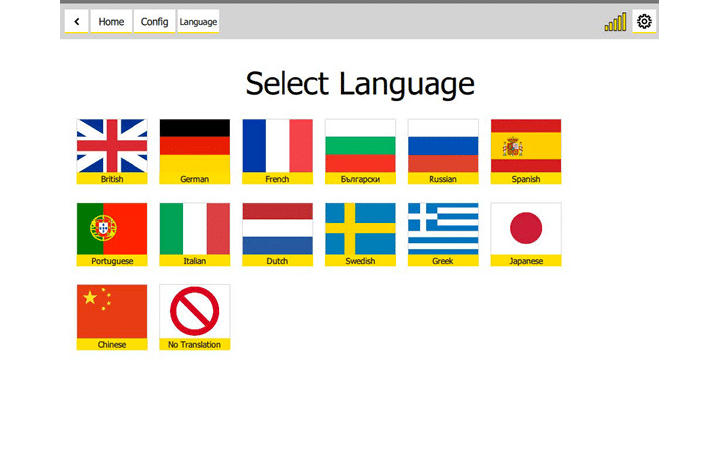Select the Spanish flag option
Screen dimensions: 719x455
[x=526, y=151]
